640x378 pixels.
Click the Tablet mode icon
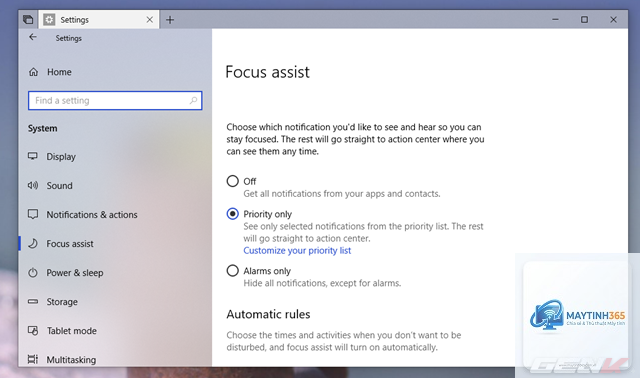pyautogui.click(x=33, y=331)
